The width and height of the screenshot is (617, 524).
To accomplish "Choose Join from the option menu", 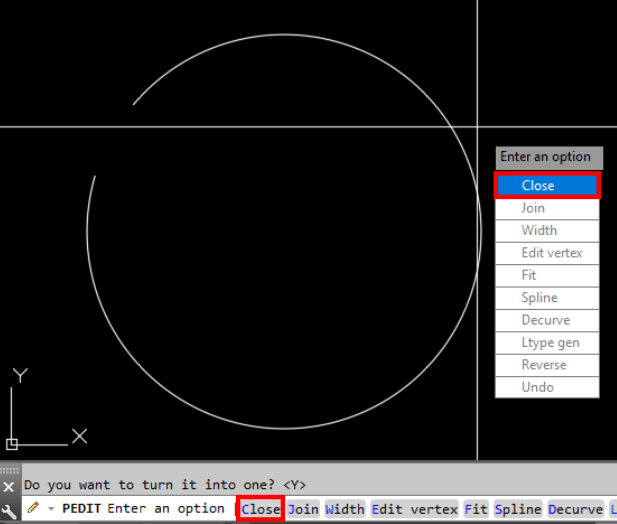I will tap(547, 208).
